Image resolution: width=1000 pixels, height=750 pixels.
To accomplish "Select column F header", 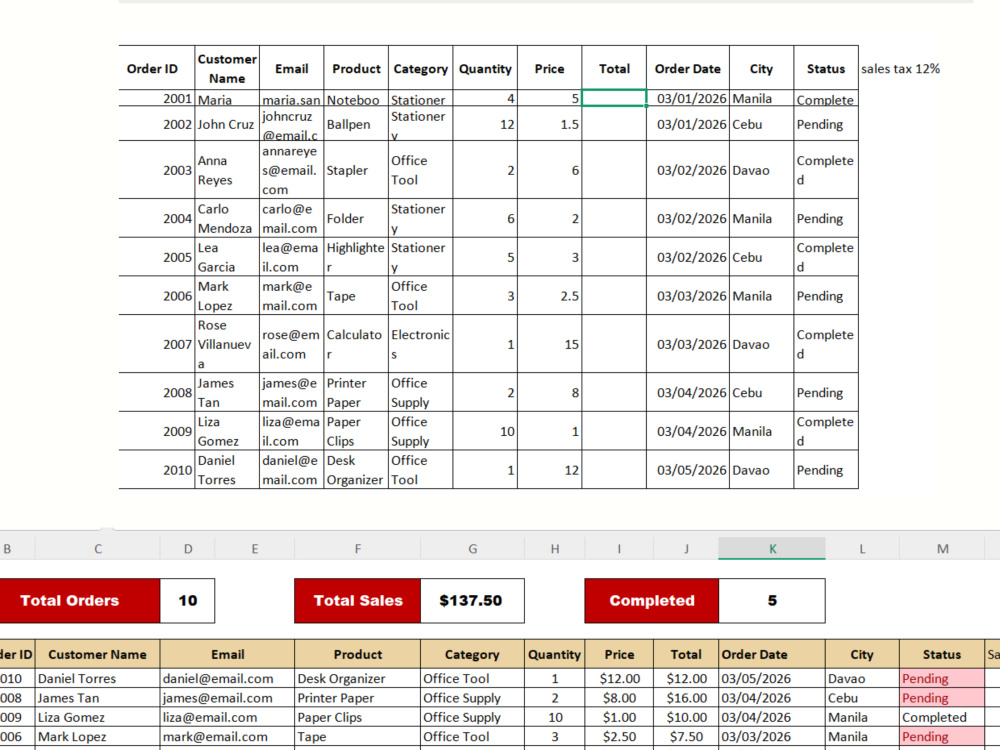I will point(357,548).
